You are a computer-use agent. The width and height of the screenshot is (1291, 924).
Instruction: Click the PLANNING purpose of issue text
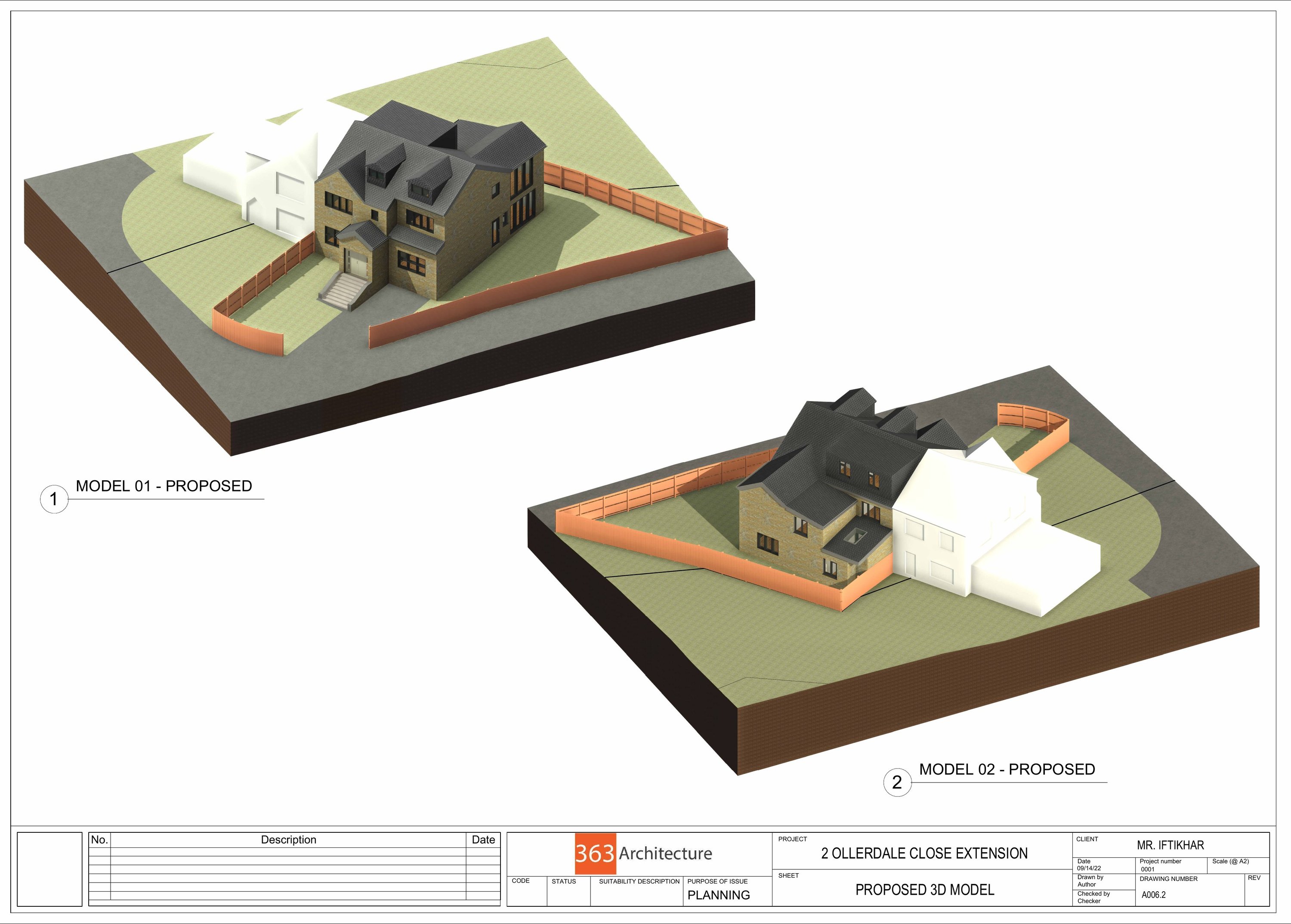point(718,895)
